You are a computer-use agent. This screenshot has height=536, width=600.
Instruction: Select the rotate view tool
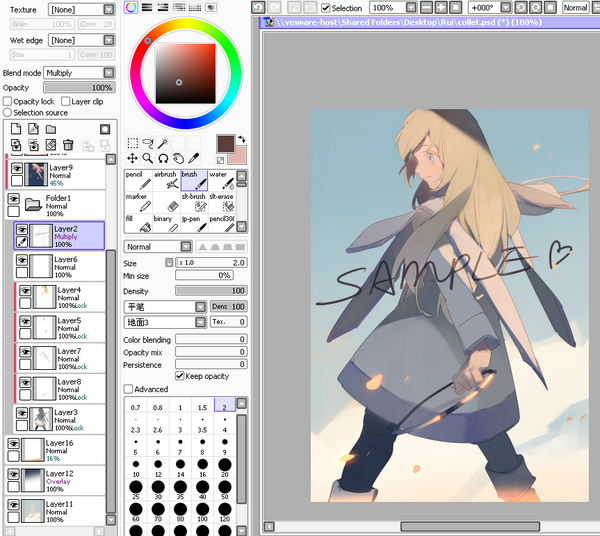coord(163,158)
